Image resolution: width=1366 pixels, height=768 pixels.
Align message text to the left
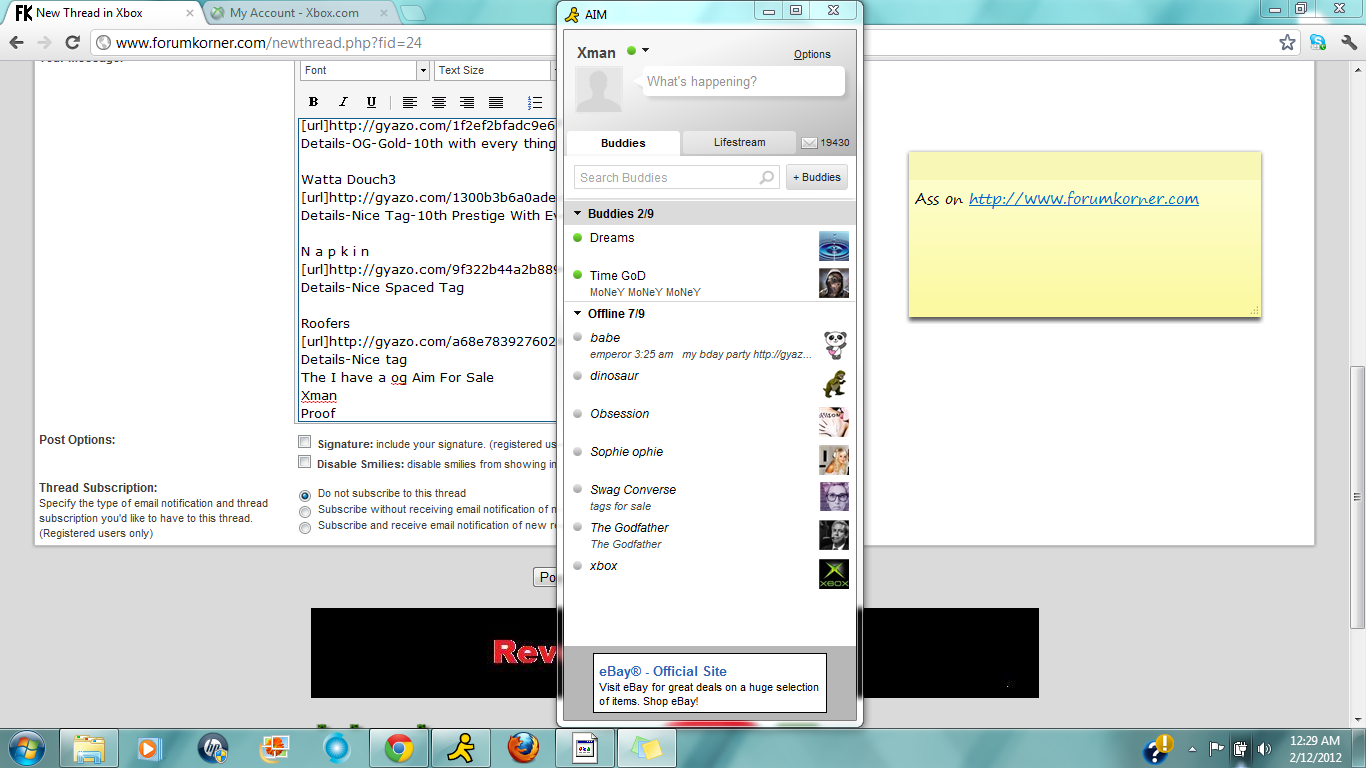pos(410,102)
